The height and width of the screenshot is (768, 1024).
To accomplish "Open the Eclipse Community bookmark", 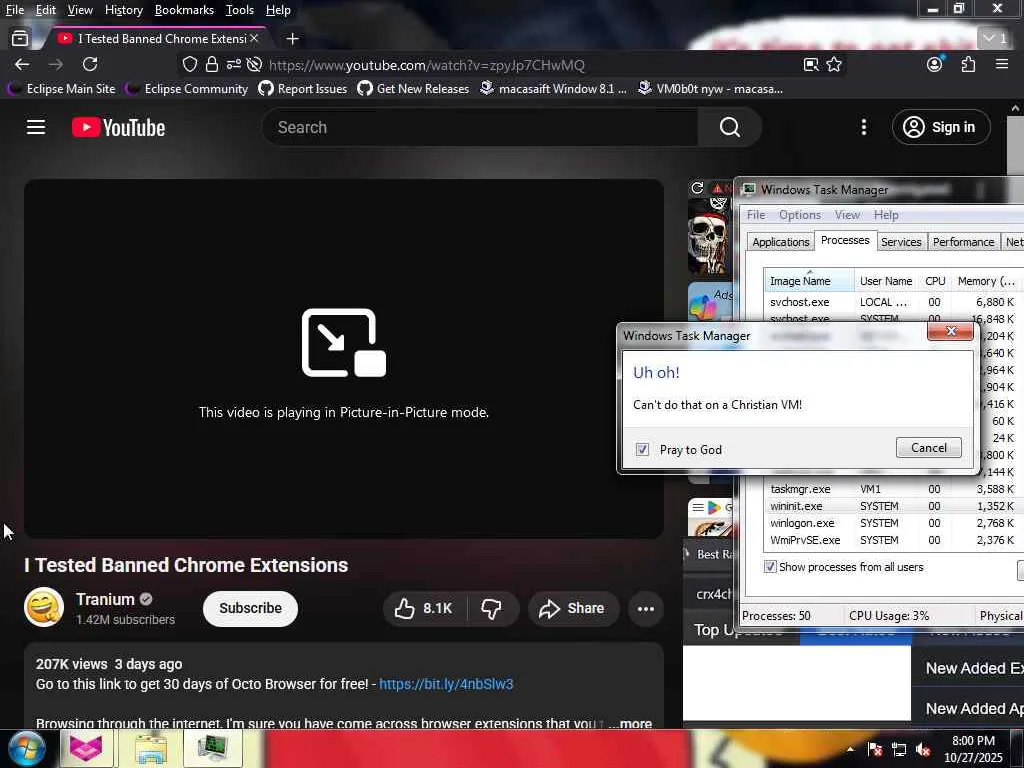I will [x=187, y=89].
